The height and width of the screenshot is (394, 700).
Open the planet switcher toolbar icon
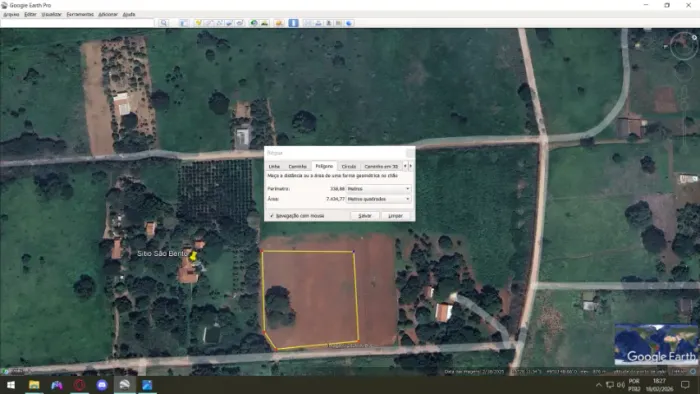[279, 23]
